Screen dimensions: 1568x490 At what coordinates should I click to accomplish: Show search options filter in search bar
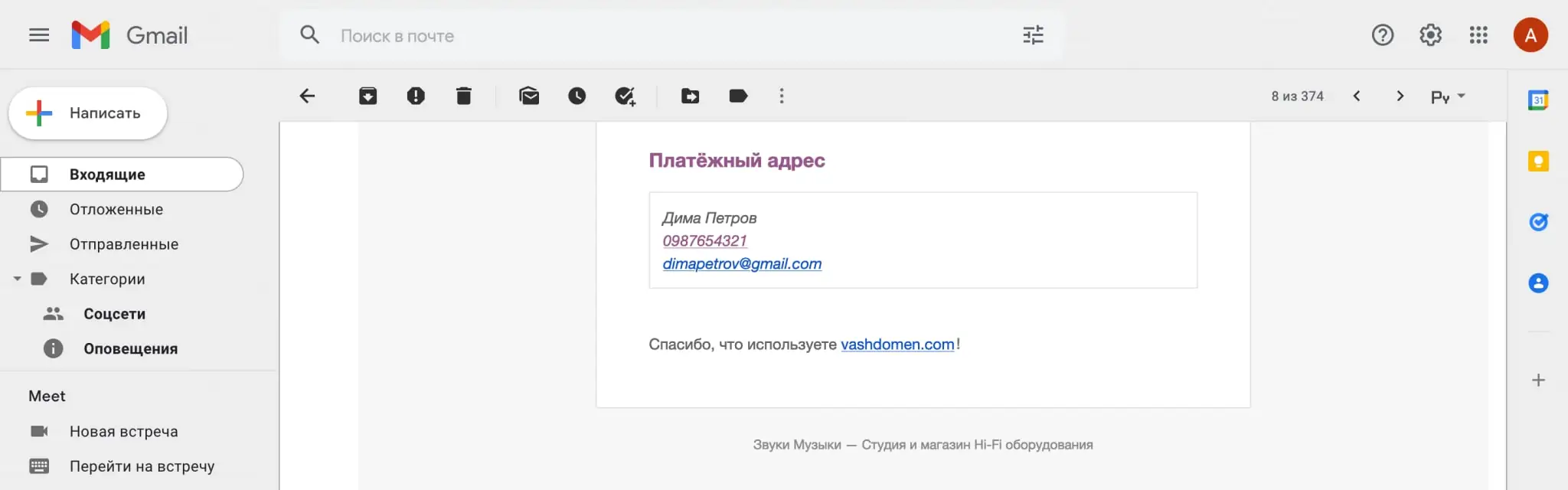point(1033,35)
